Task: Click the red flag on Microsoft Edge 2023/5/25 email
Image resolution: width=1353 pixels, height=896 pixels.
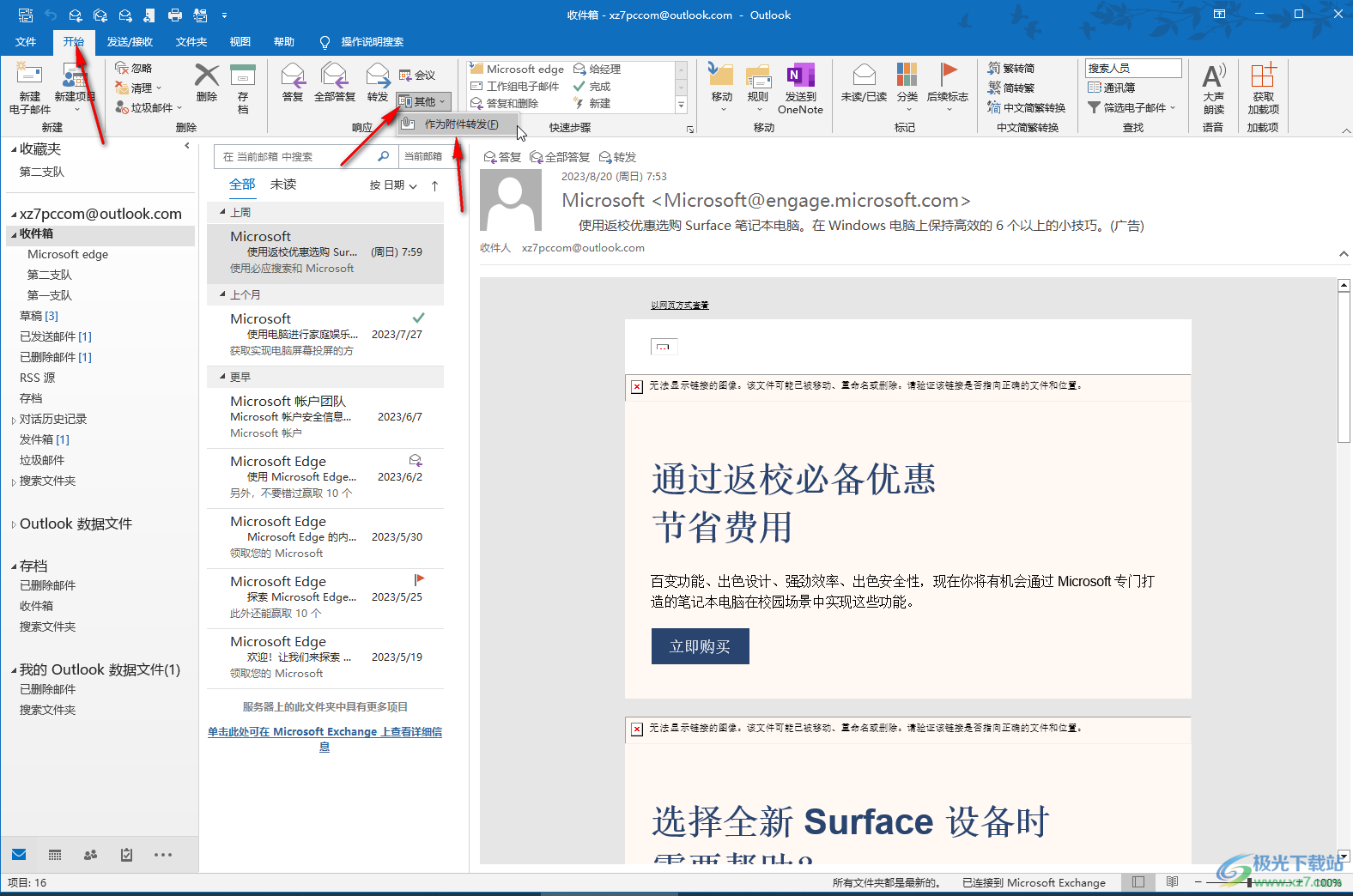Action: 419,579
